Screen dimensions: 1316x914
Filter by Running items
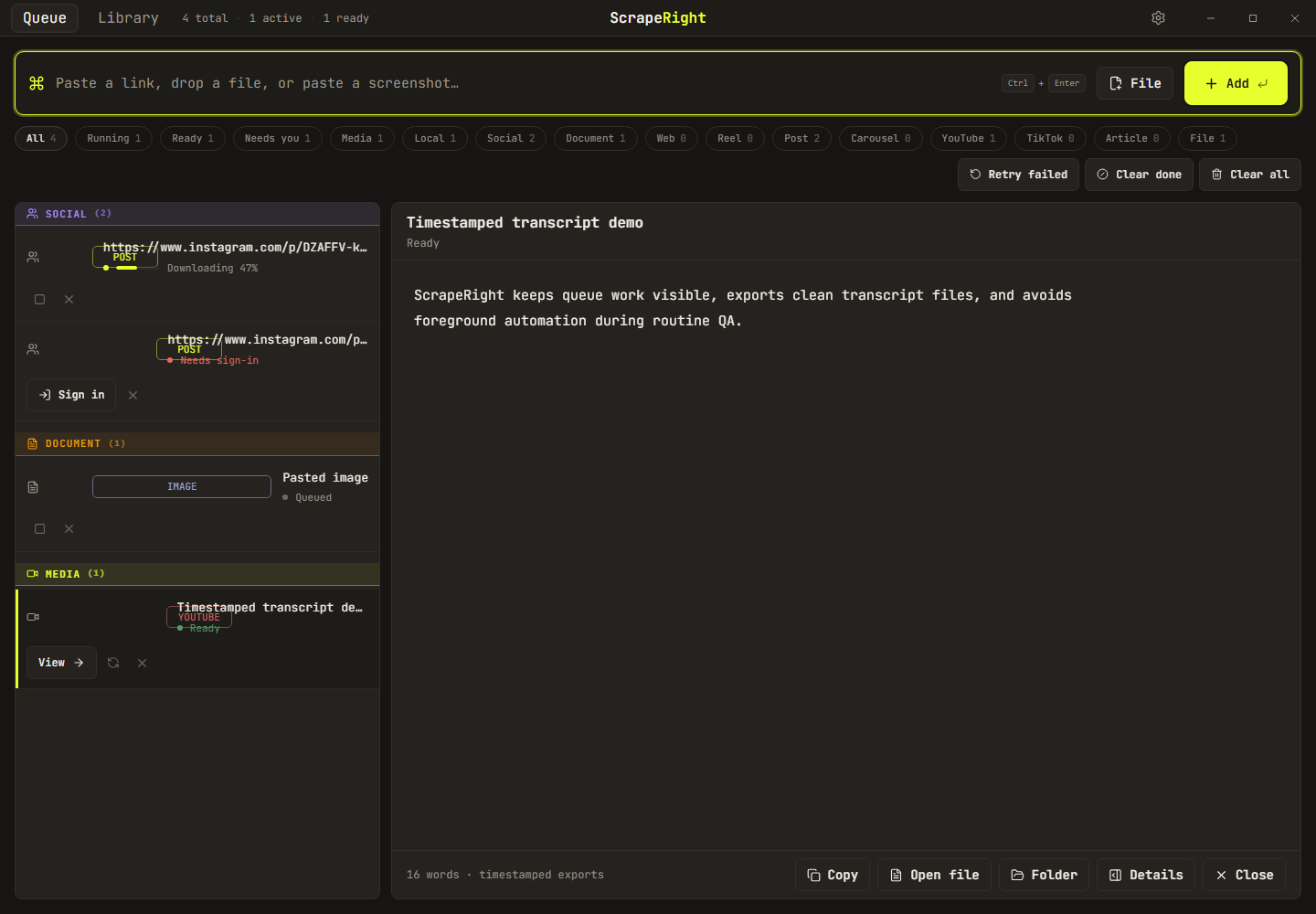coord(114,138)
